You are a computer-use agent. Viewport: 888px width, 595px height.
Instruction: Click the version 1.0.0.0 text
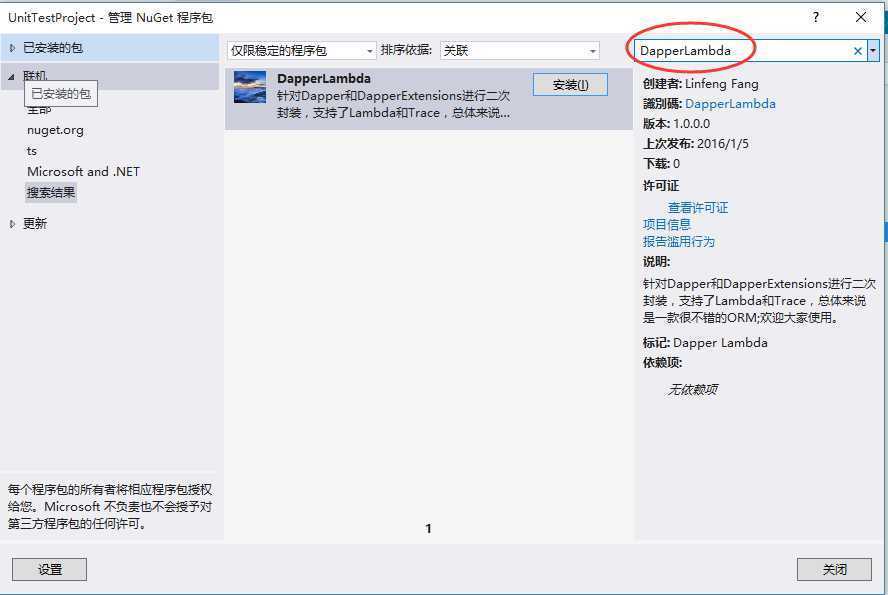click(691, 124)
